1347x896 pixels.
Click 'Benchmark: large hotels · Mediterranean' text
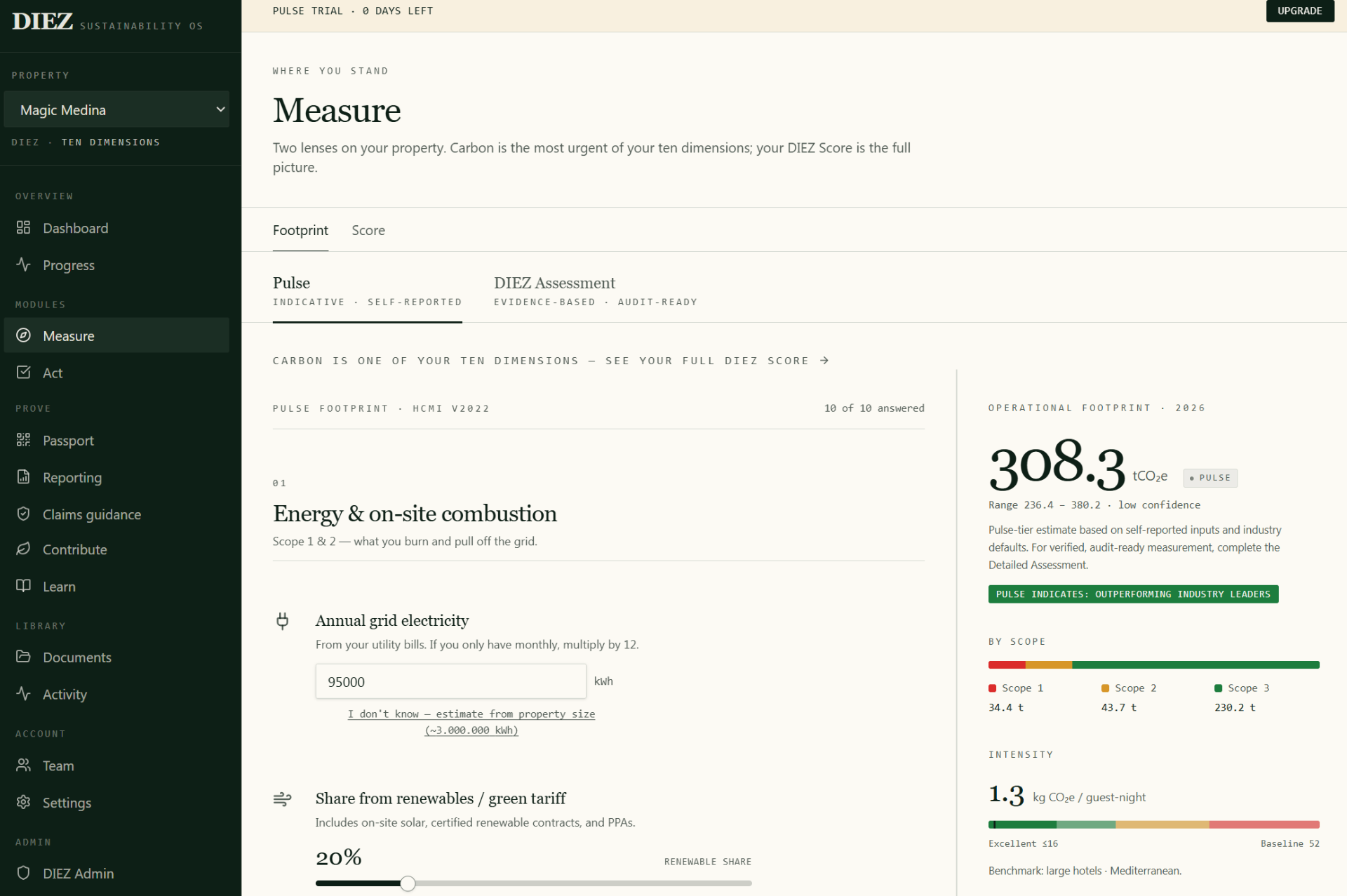tap(1085, 871)
